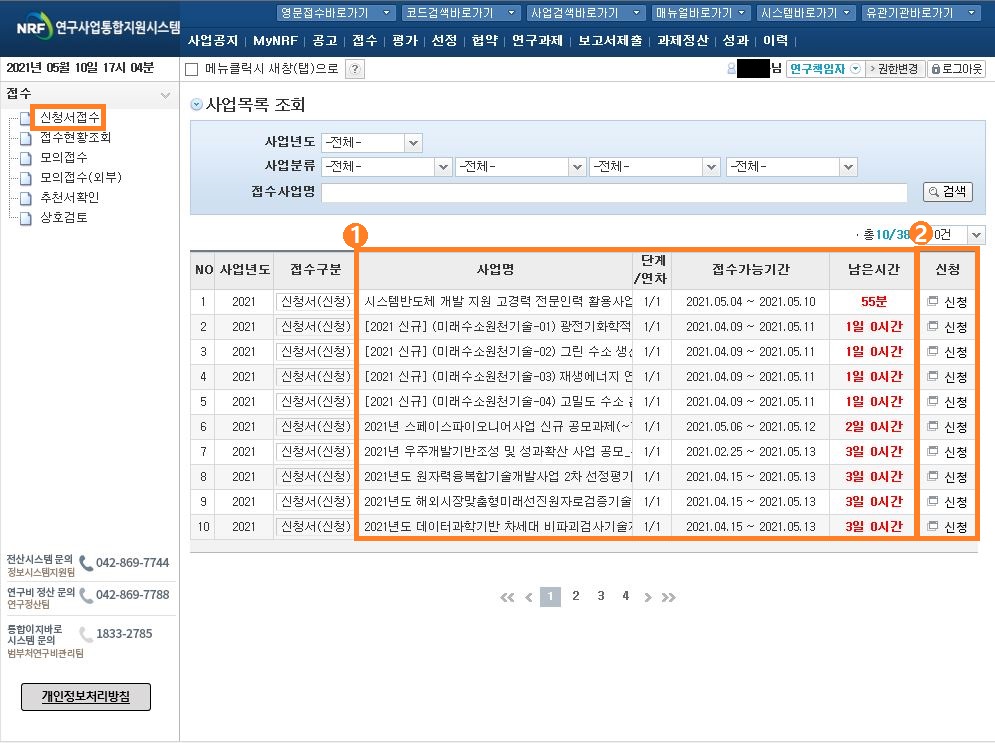Go to page 3 of results
995x743 pixels.
pyautogui.click(x=600, y=596)
